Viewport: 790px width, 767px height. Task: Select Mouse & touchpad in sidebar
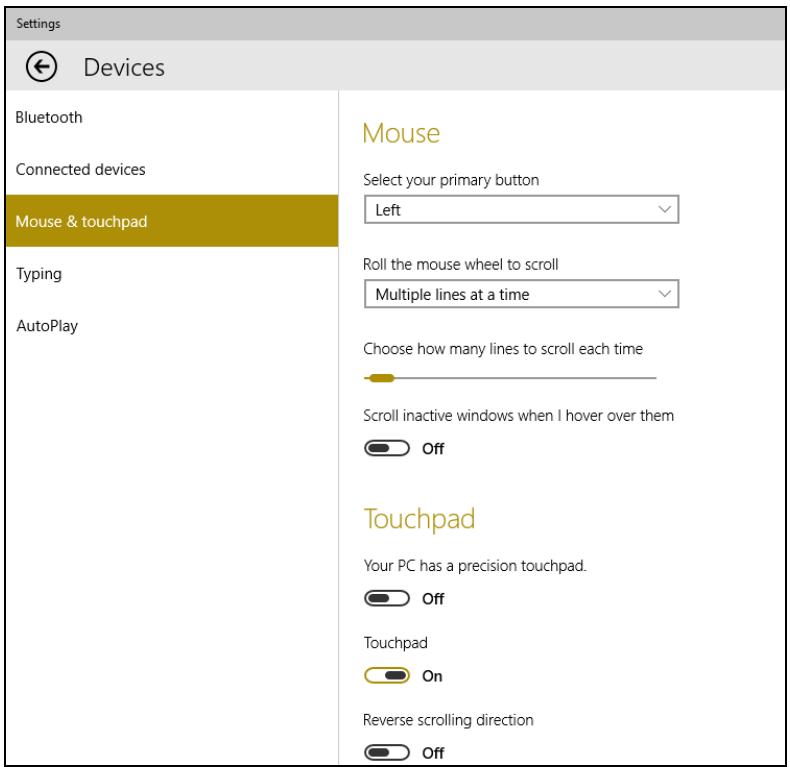click(172, 221)
